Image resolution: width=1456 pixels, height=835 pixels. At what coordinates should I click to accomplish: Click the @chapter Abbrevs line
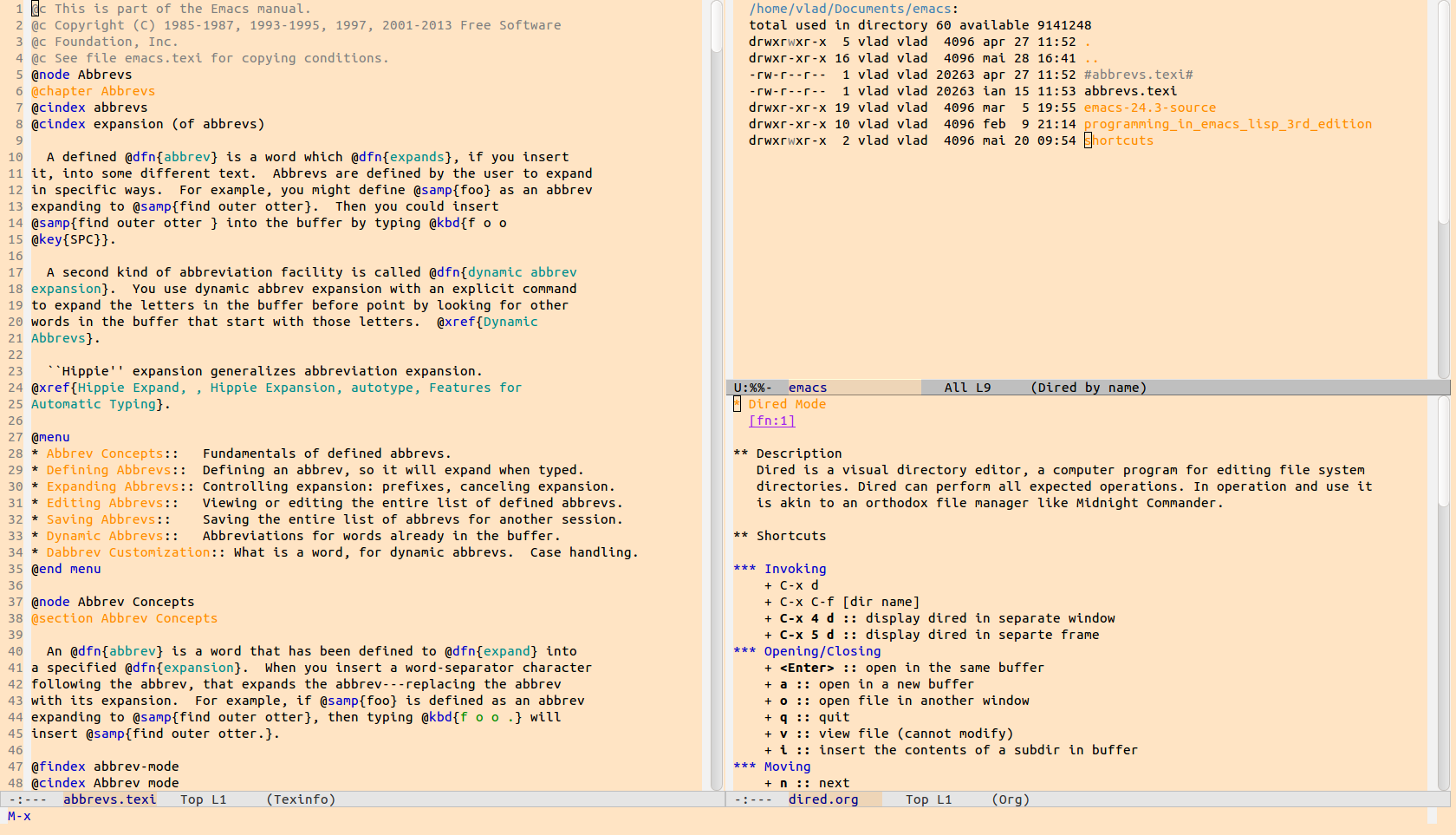94,91
